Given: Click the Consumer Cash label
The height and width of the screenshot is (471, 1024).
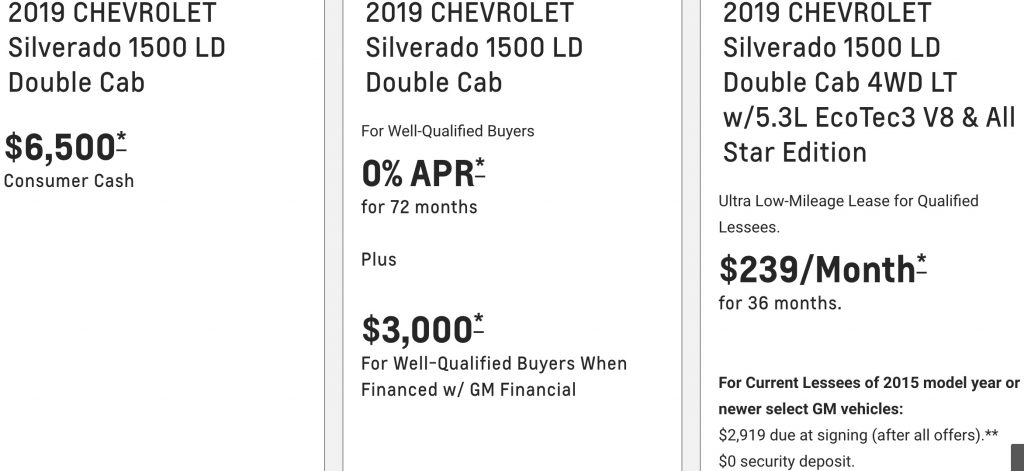Looking at the screenshot, I should point(69,181).
